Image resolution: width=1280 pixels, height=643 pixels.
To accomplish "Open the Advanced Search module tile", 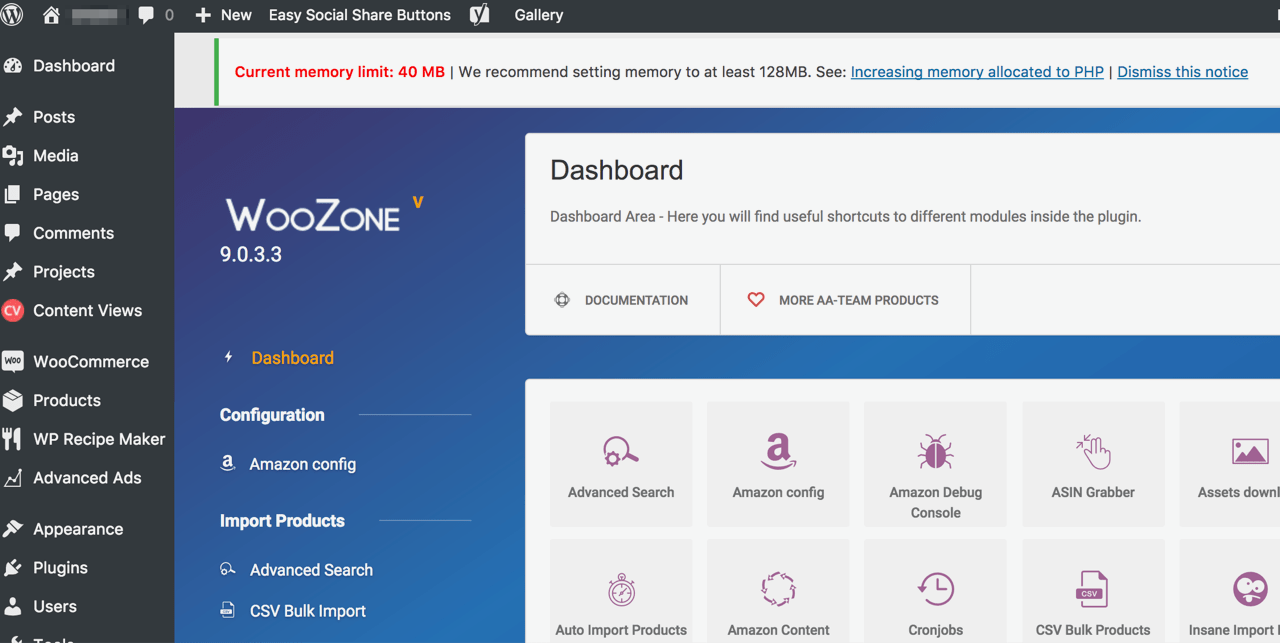I will click(x=621, y=464).
